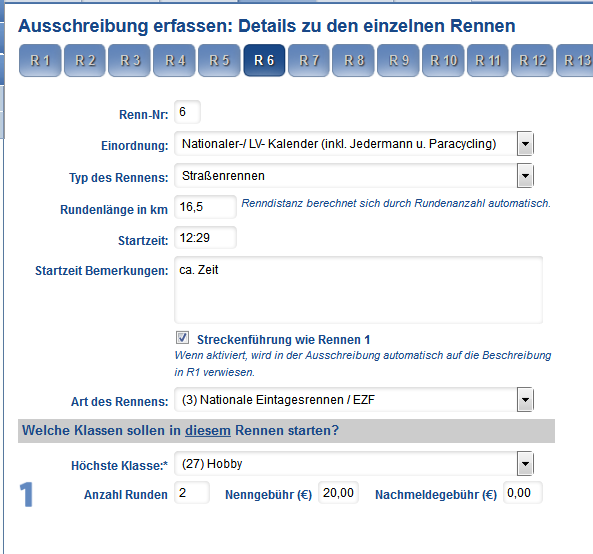Viewport: 593px width, 554px height.
Task: Select the Anzahl Runden input field
Action: click(x=192, y=493)
